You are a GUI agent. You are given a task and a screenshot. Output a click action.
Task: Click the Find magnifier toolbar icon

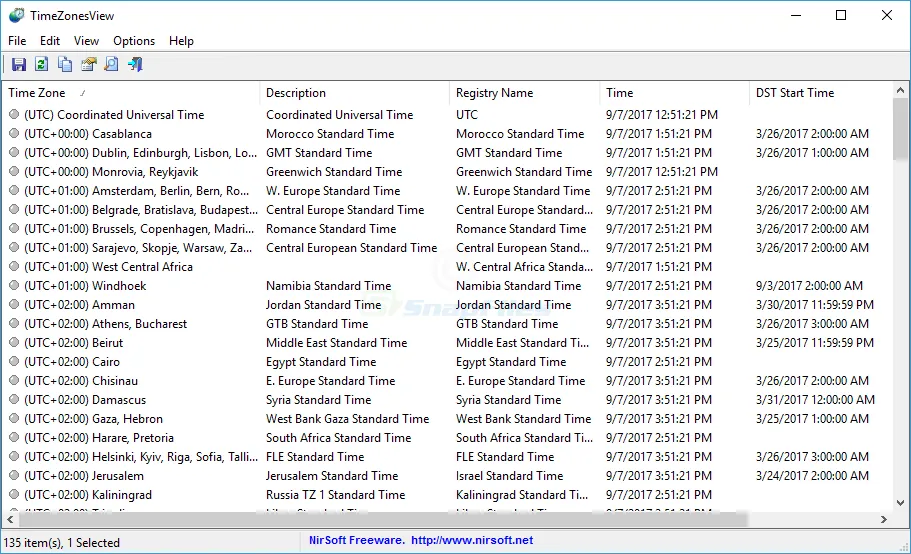[111, 64]
